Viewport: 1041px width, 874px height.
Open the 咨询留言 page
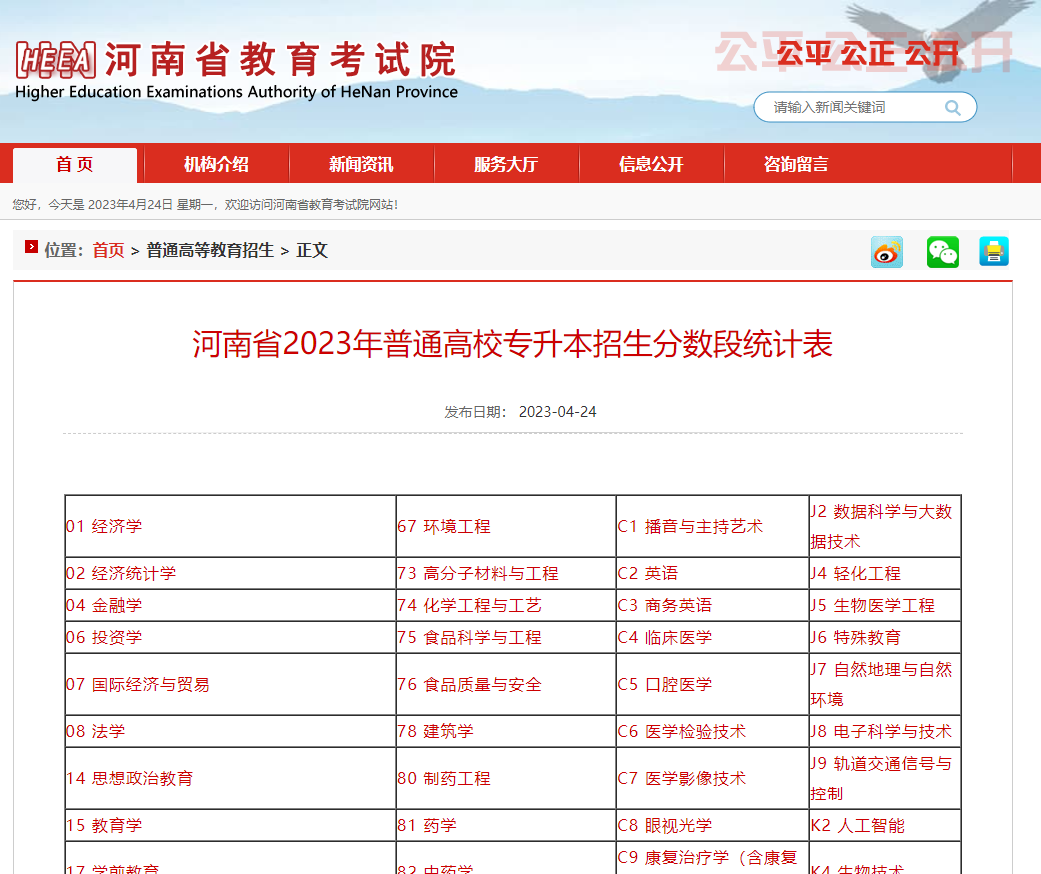(796, 165)
